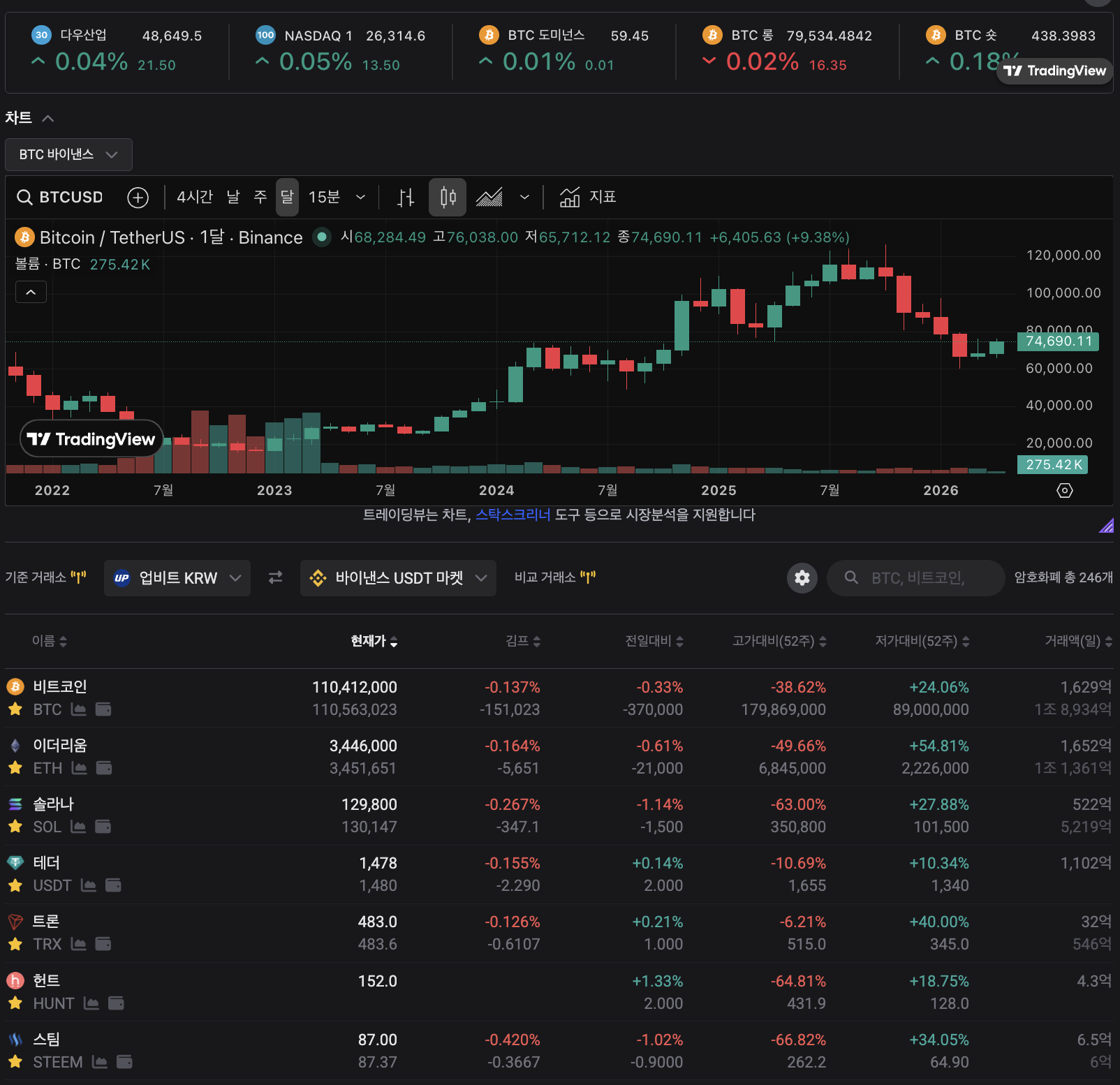
Task: Sort the table by 고가대비(52주)
Action: (779, 641)
